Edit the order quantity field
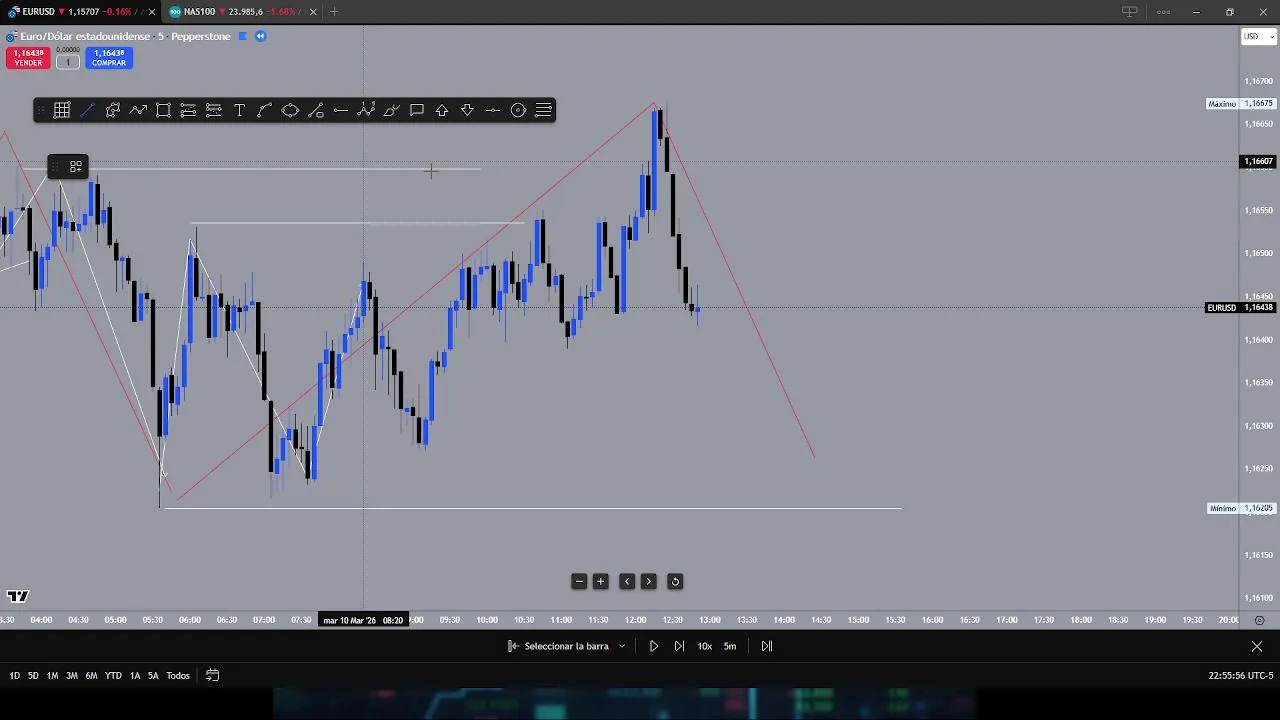Image resolution: width=1280 pixels, height=720 pixels. pyautogui.click(x=68, y=62)
